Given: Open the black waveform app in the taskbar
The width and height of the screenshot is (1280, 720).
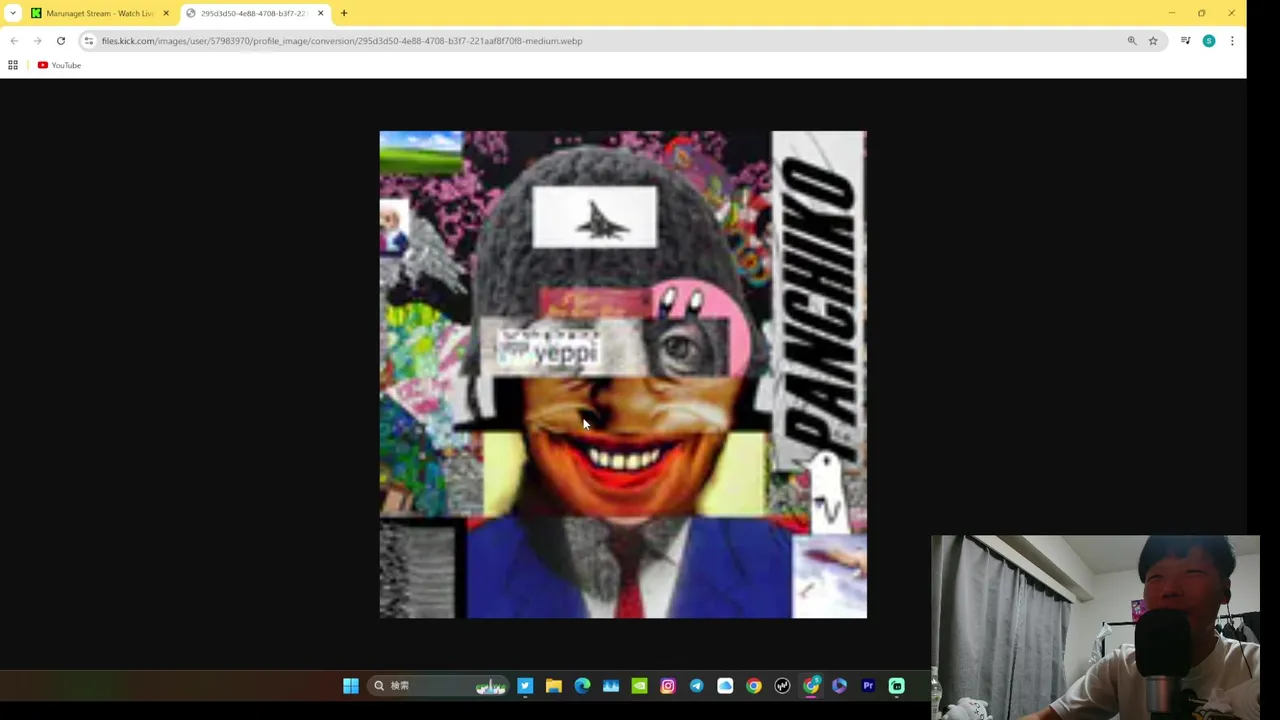Looking at the screenshot, I should tap(782, 686).
